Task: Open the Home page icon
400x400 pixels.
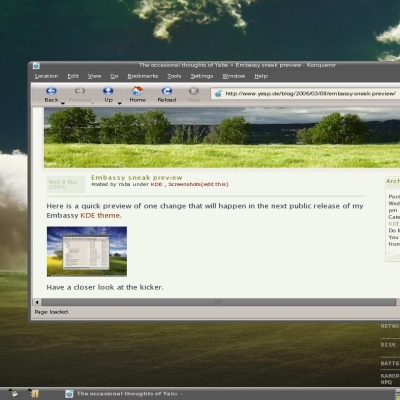Action: [x=137, y=91]
